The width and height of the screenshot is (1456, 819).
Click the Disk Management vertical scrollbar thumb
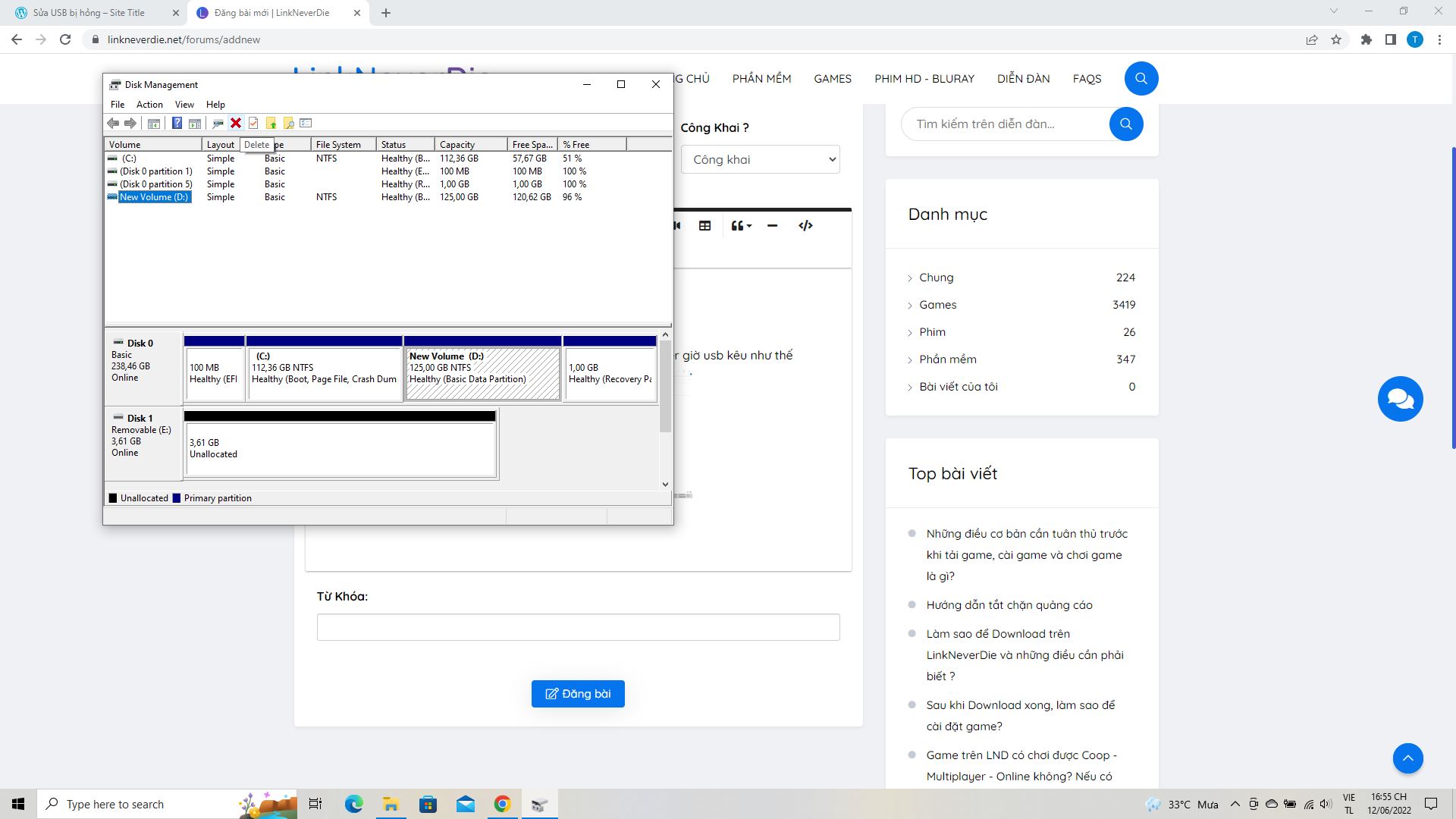coord(665,387)
